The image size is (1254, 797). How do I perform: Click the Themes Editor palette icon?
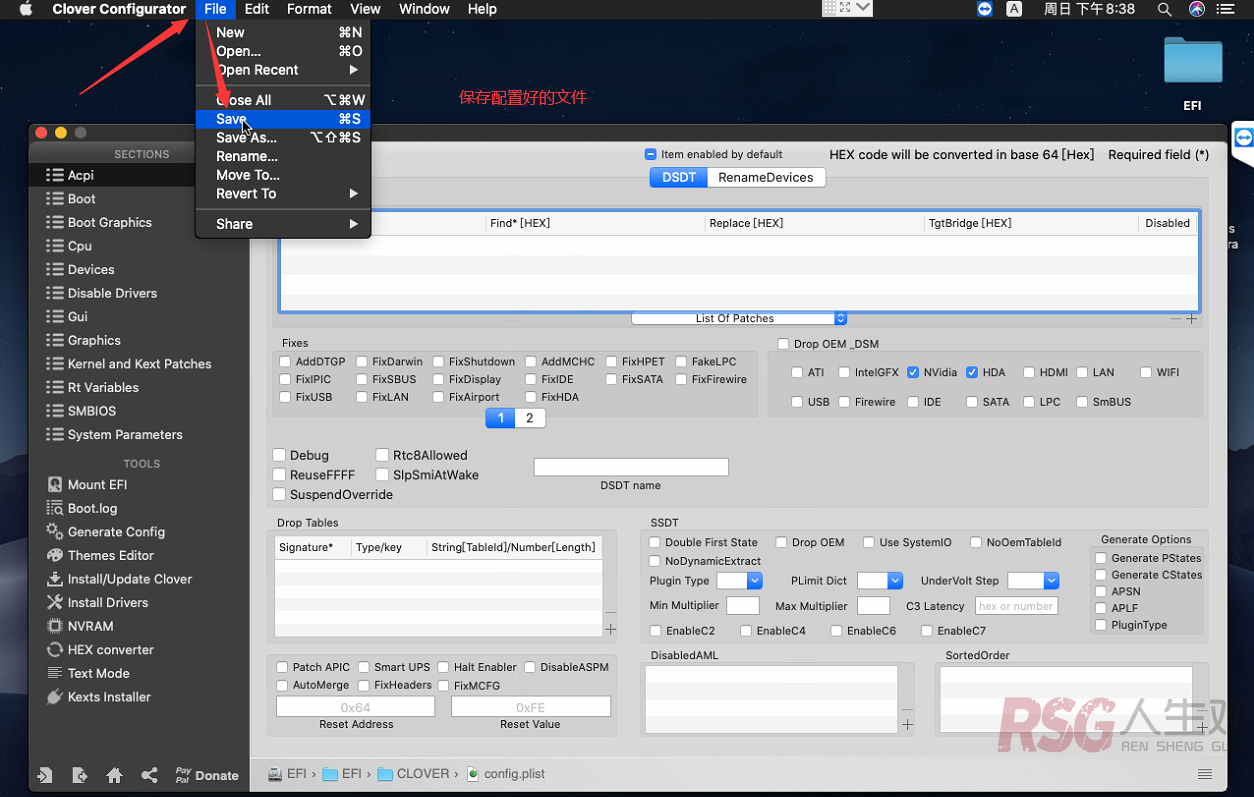55,555
